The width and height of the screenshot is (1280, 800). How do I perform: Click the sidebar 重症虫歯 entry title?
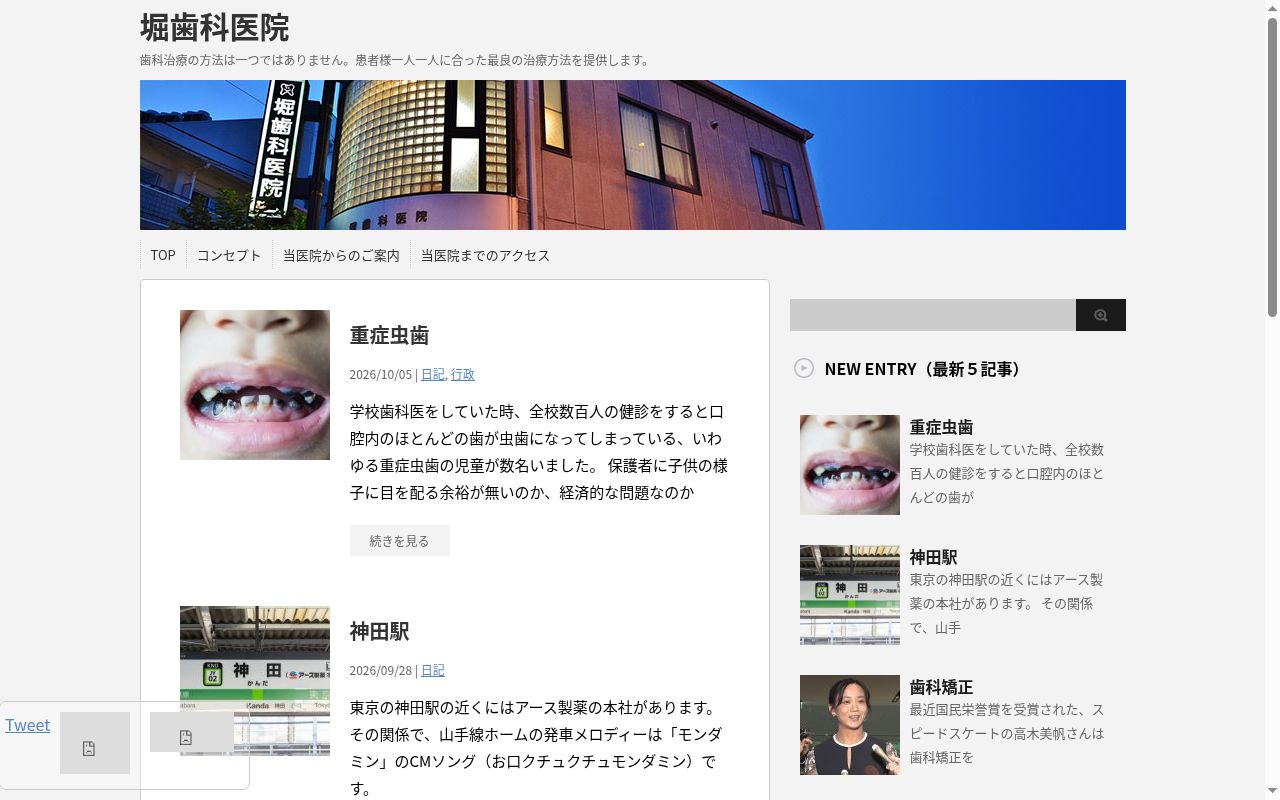point(941,427)
